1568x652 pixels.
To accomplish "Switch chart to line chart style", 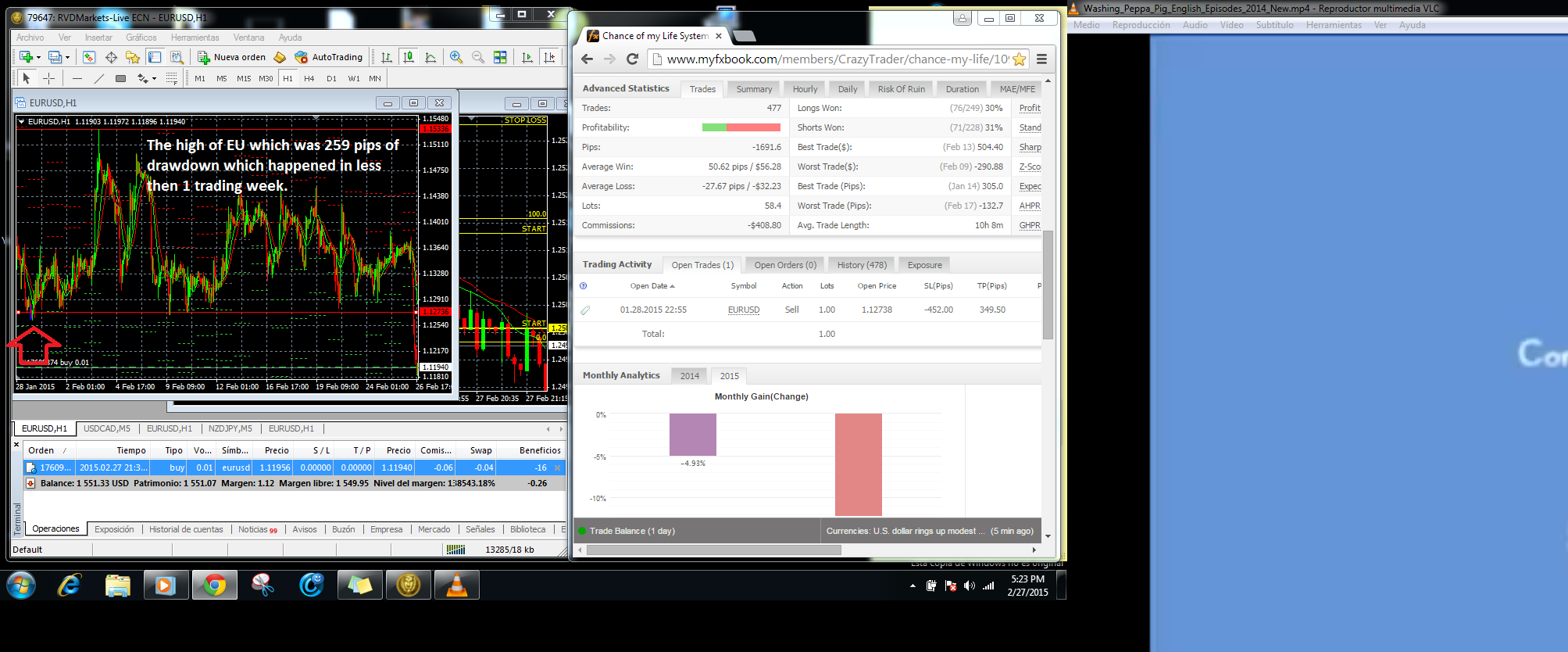I will 430,57.
